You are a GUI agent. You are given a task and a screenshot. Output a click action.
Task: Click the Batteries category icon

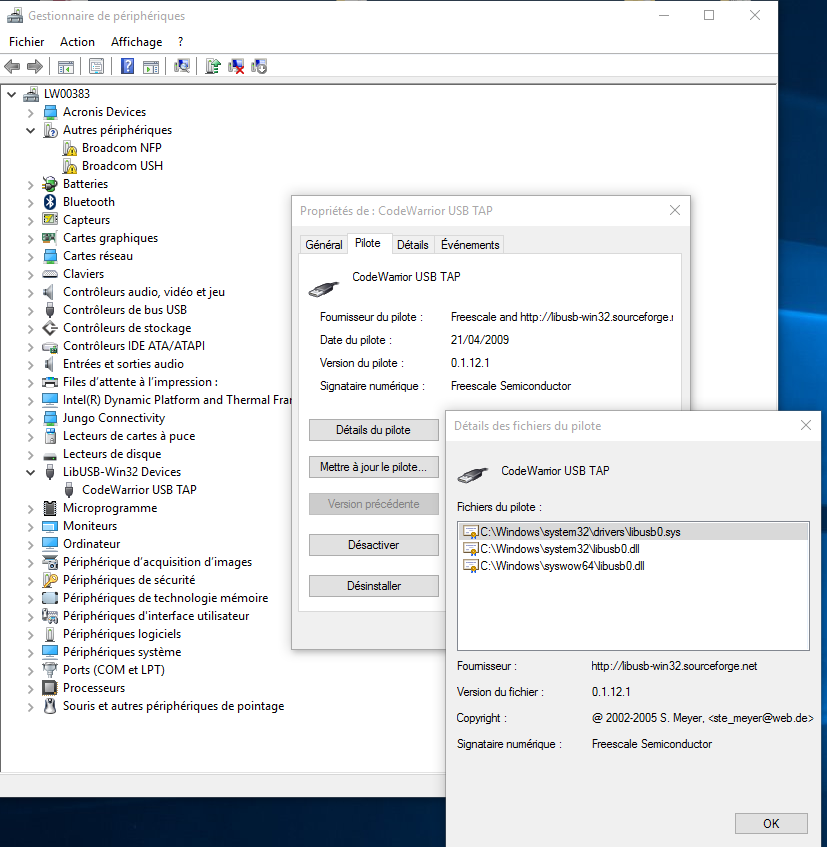pyautogui.click(x=50, y=184)
